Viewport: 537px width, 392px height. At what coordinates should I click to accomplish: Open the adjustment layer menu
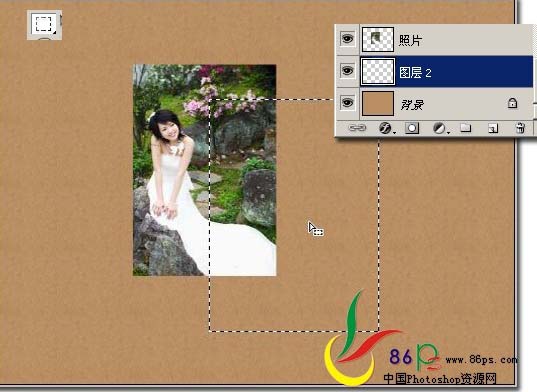[440, 128]
